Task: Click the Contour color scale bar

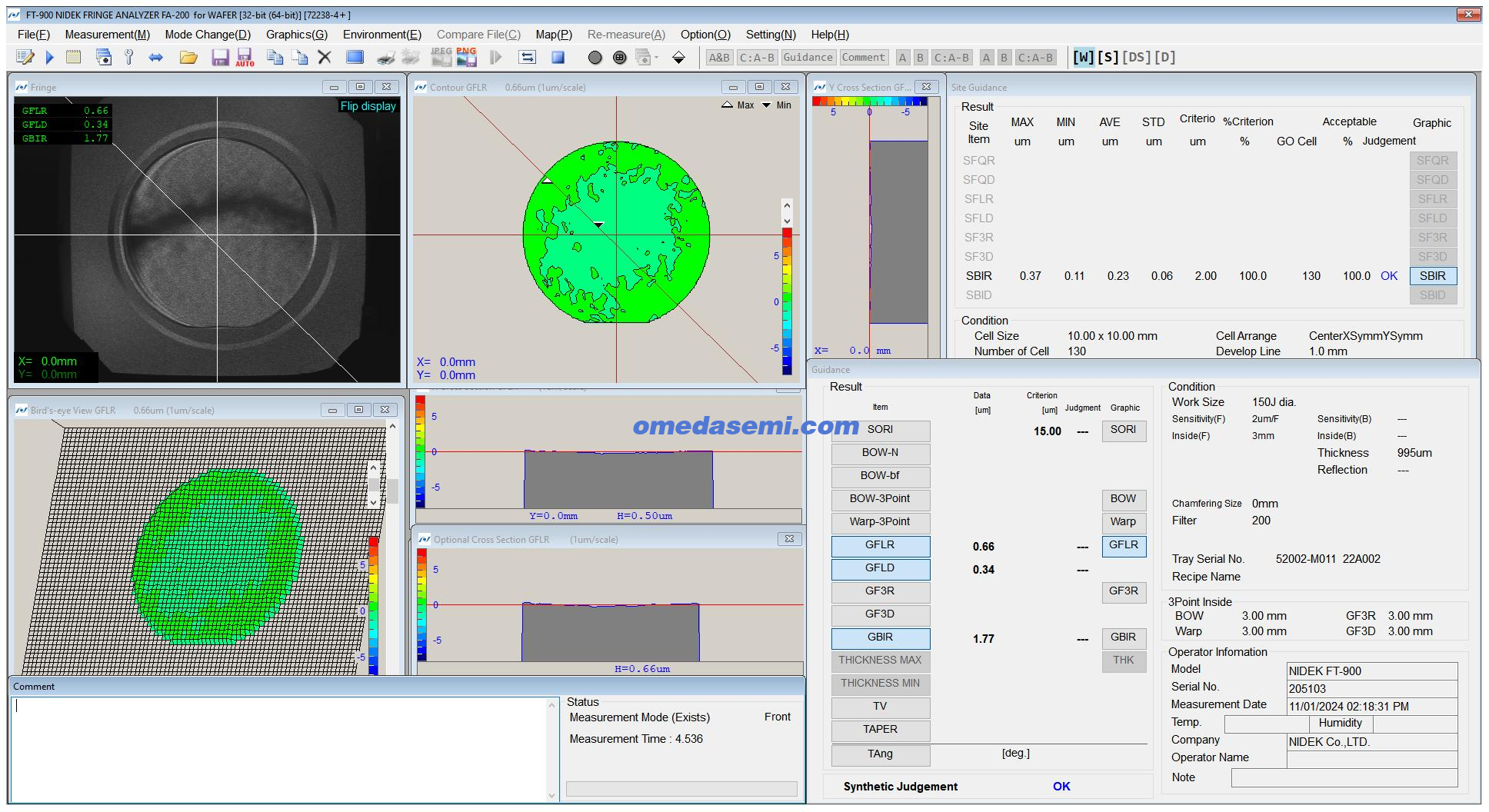Action: pos(787,301)
